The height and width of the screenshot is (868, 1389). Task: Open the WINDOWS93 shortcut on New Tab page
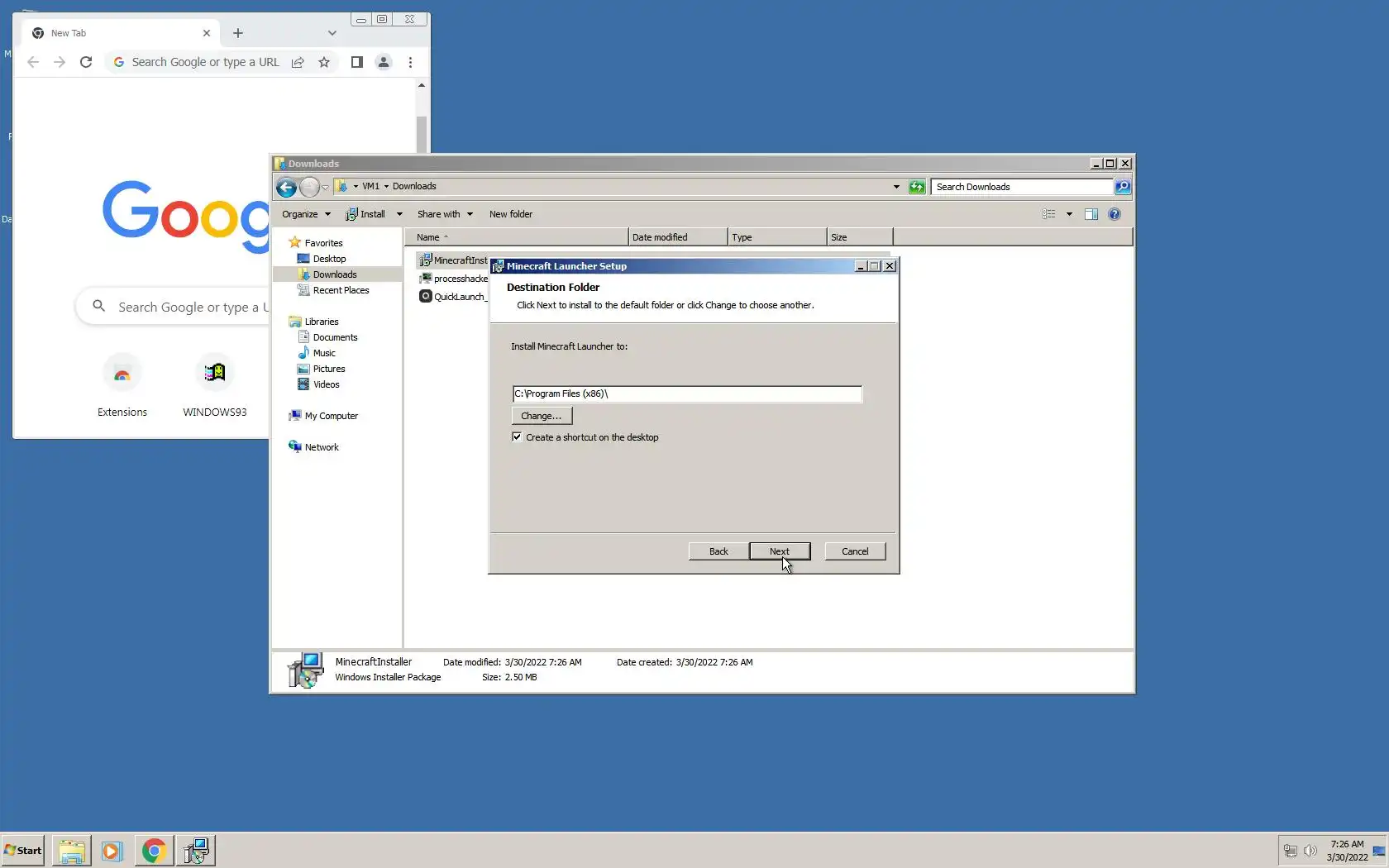pos(215,387)
